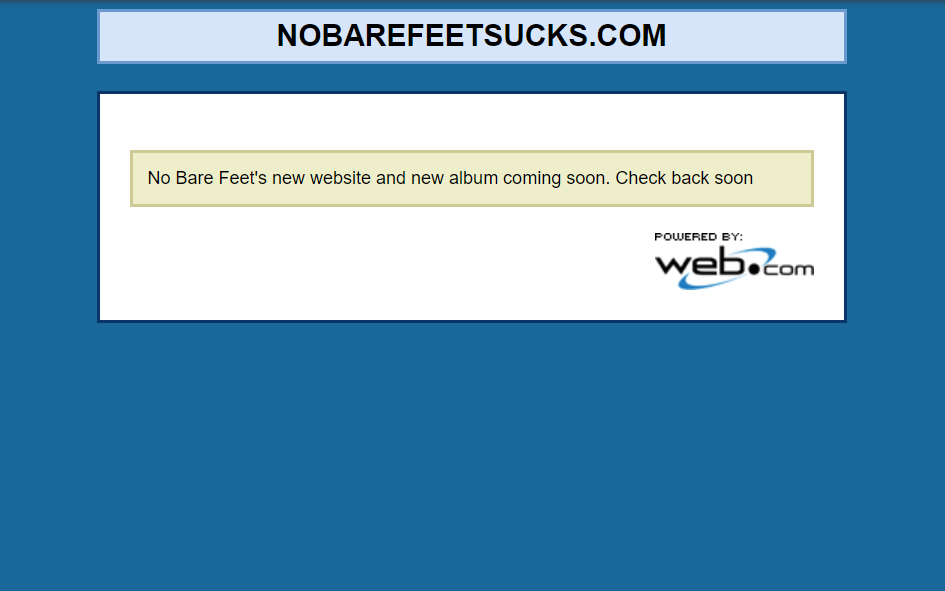
Task: Click the black dot in web.com logo
Action: [753, 269]
